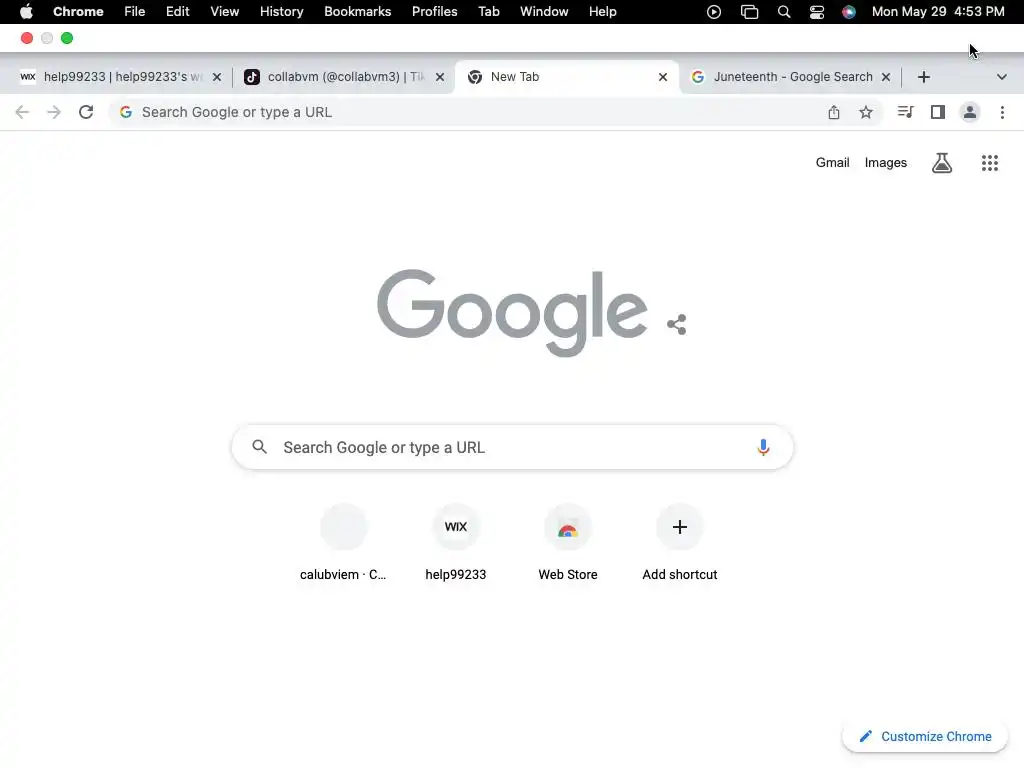1024x768 pixels.
Task: Open the Profiles menu
Action: pos(434,12)
